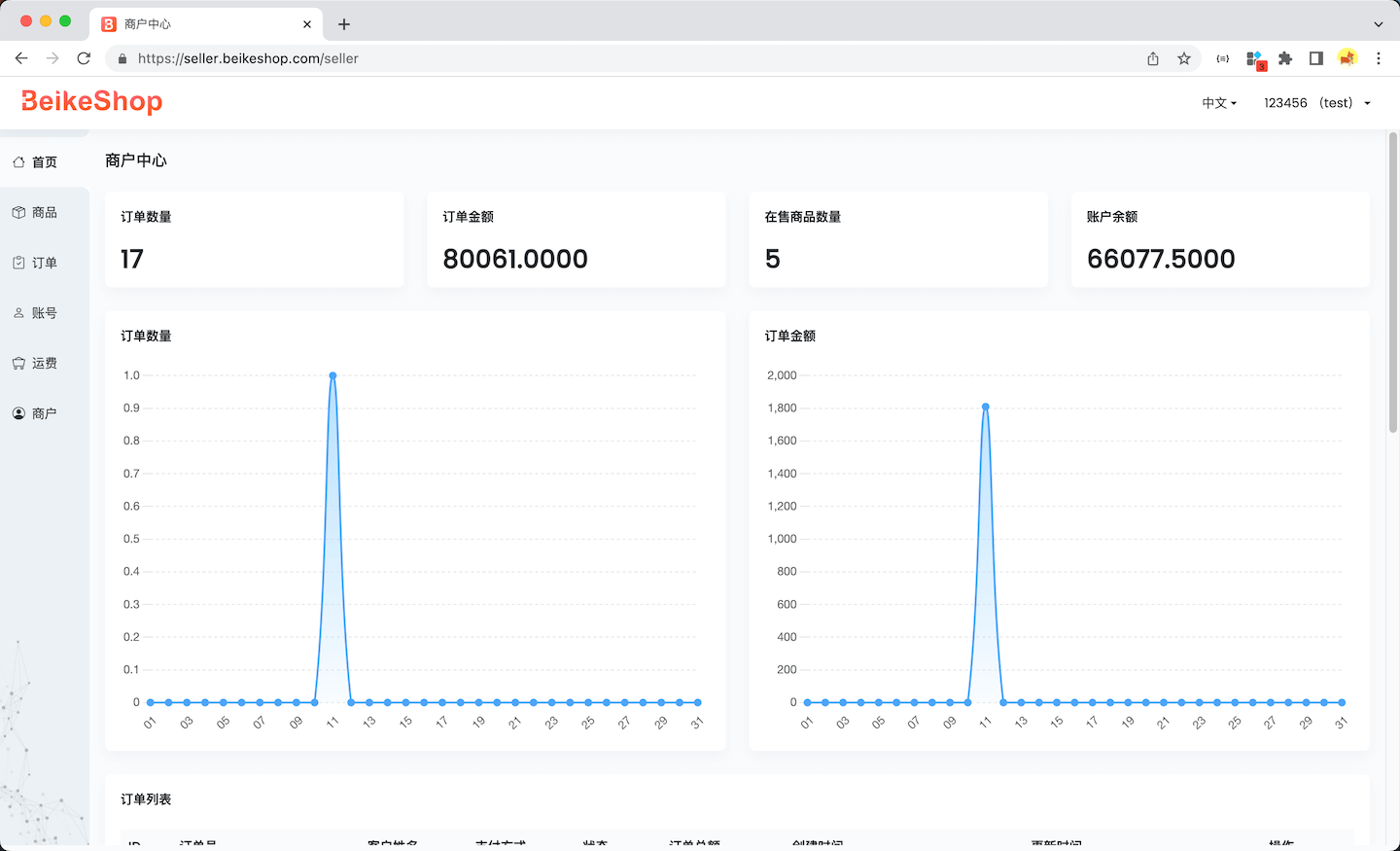
Task: Click the share icon in address bar
Action: (x=1153, y=58)
